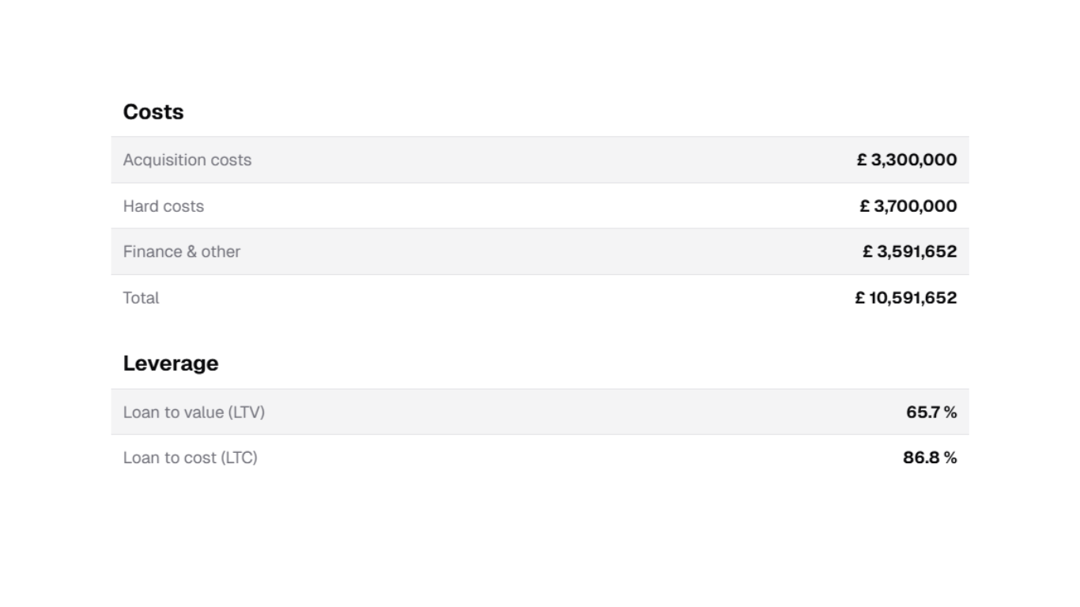Select the Finance & other label
Image resolution: width=1080 pixels, height=607 pixels.
tap(182, 251)
